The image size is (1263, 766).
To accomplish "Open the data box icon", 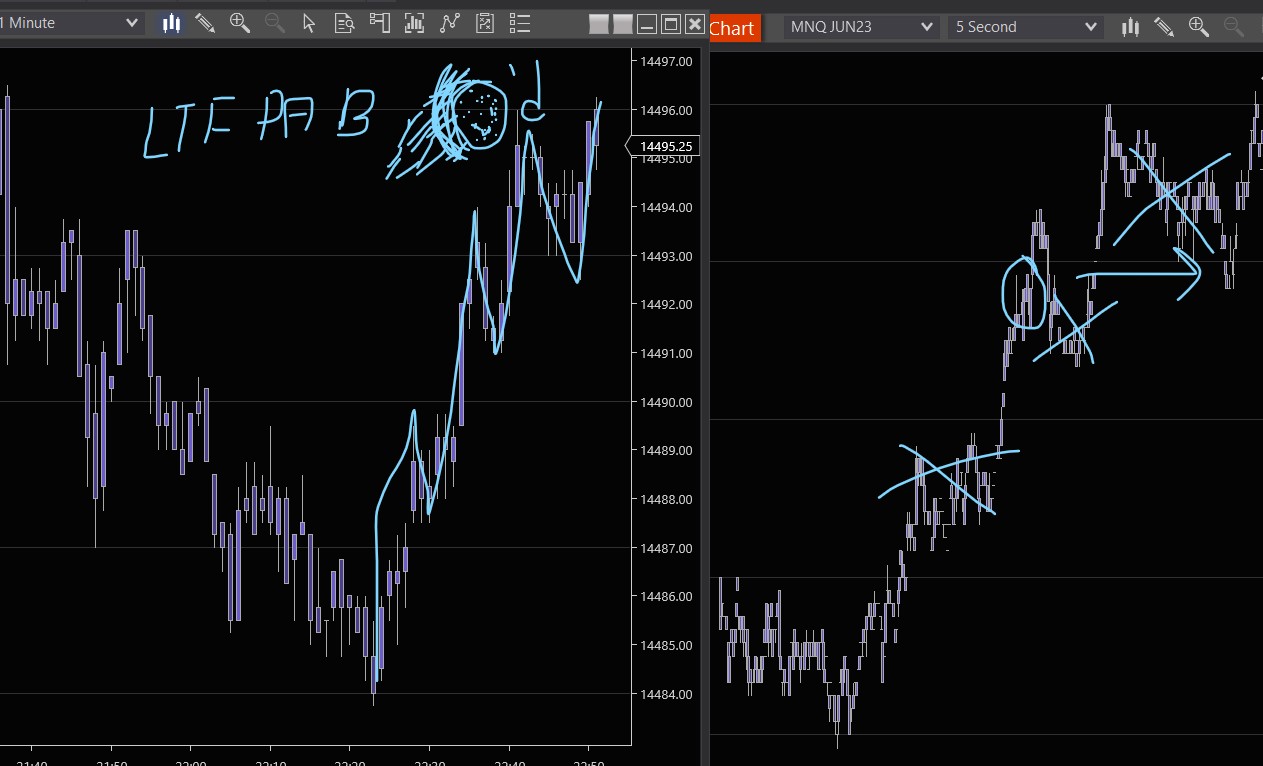I will 344,22.
